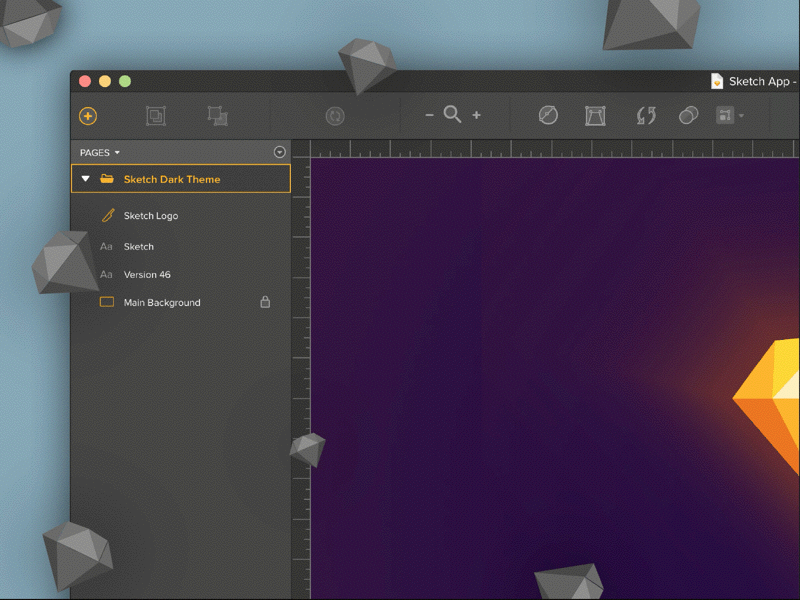This screenshot has height=600, width=800.
Task: Select the Sketch text layer
Action: (139, 246)
